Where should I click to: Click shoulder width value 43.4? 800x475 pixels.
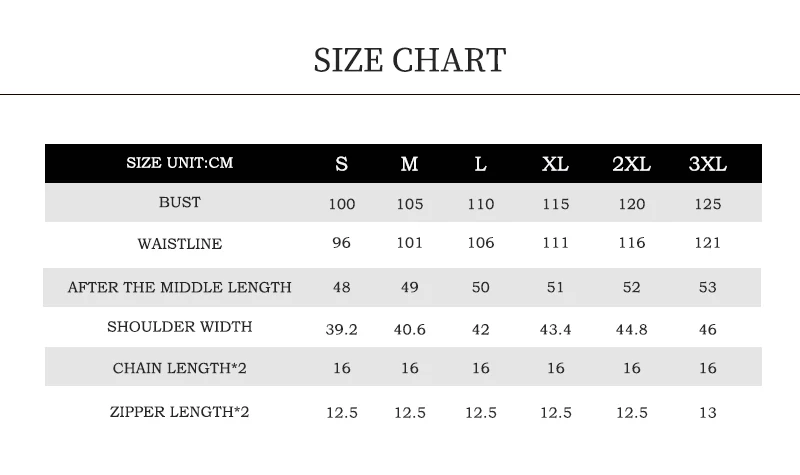555,330
